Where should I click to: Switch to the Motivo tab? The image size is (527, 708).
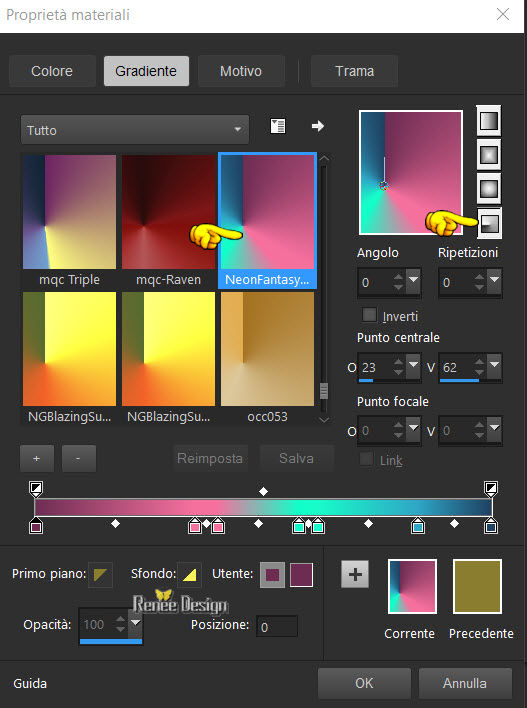point(241,71)
